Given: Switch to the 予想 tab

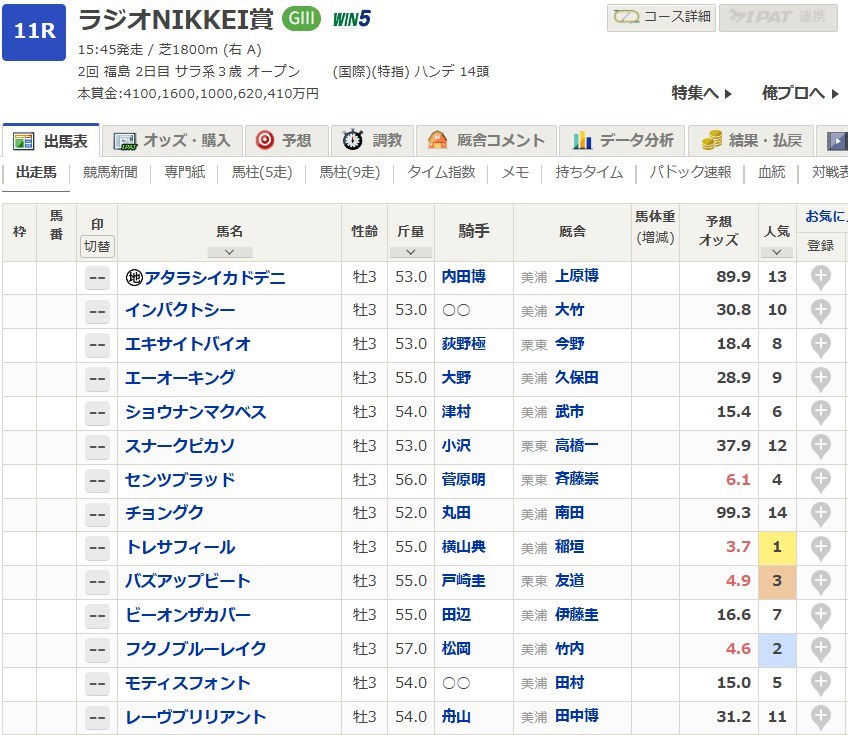Looking at the screenshot, I should (x=287, y=141).
